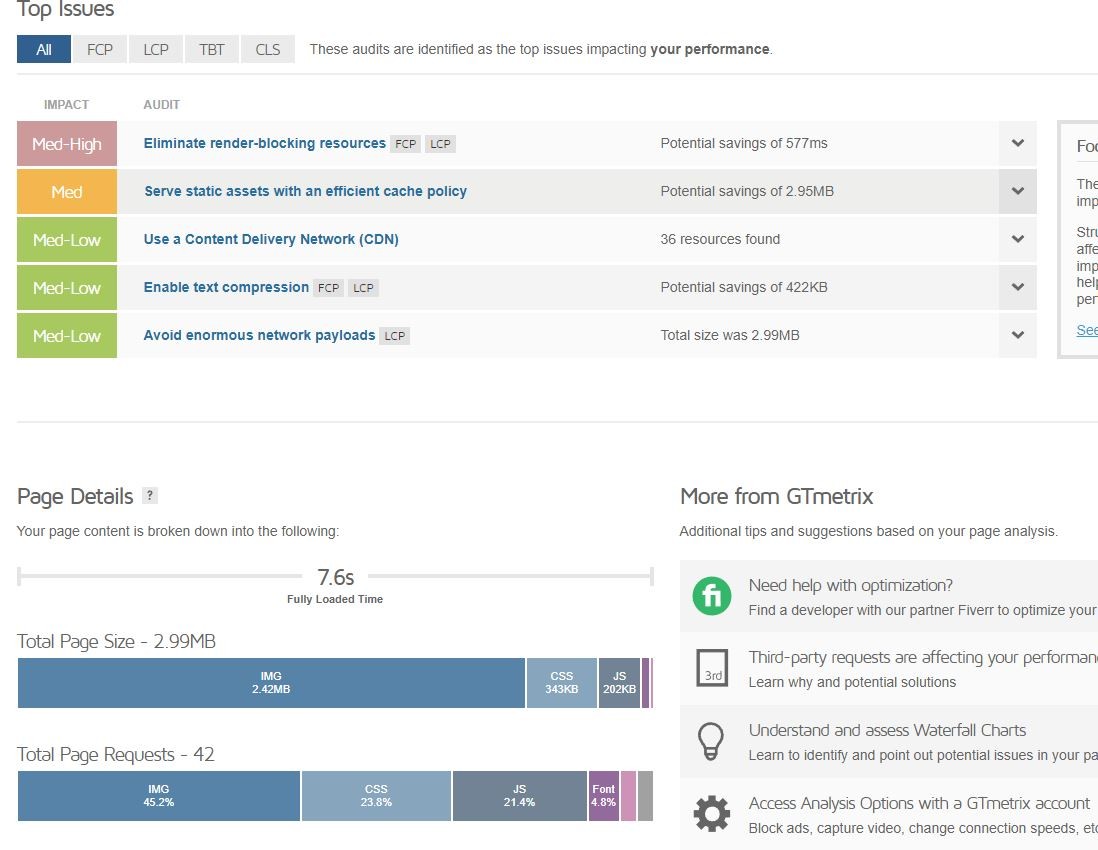The height and width of the screenshot is (850, 1098).
Task: Click the IMPACT column header
Action: pos(67,105)
